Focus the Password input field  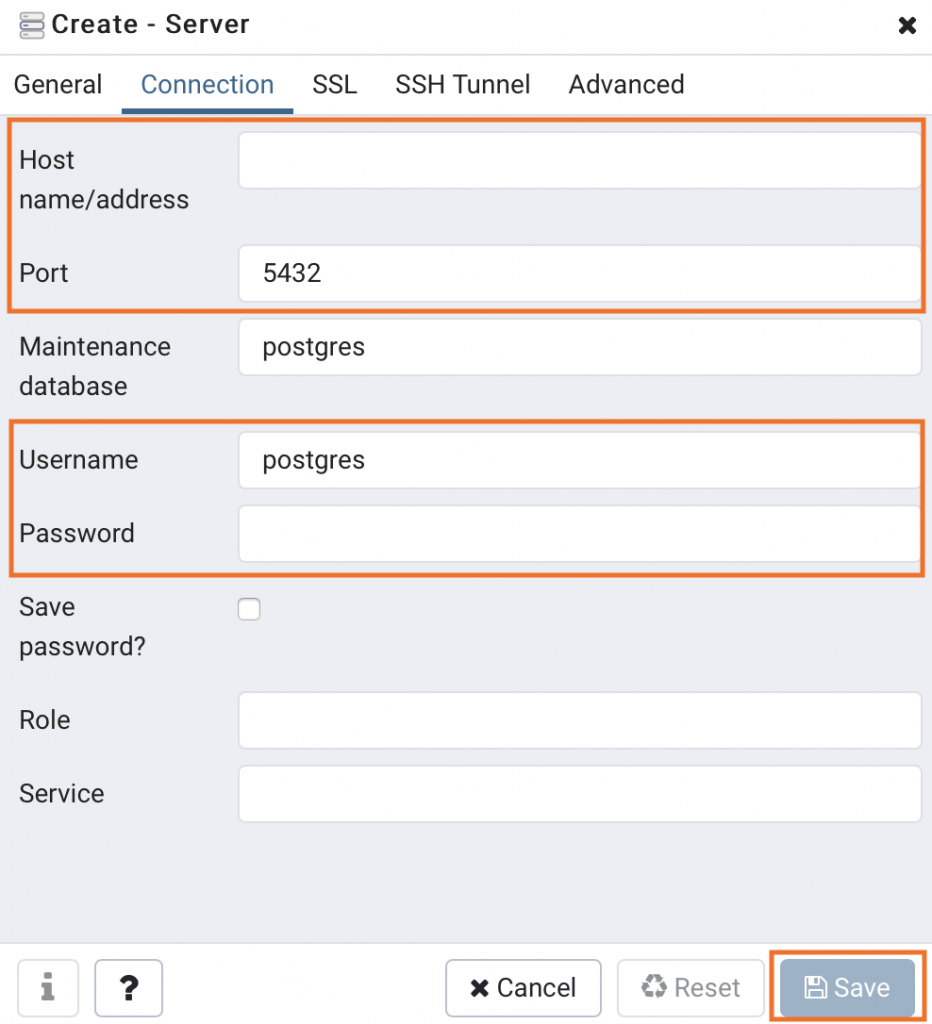[x=579, y=534]
